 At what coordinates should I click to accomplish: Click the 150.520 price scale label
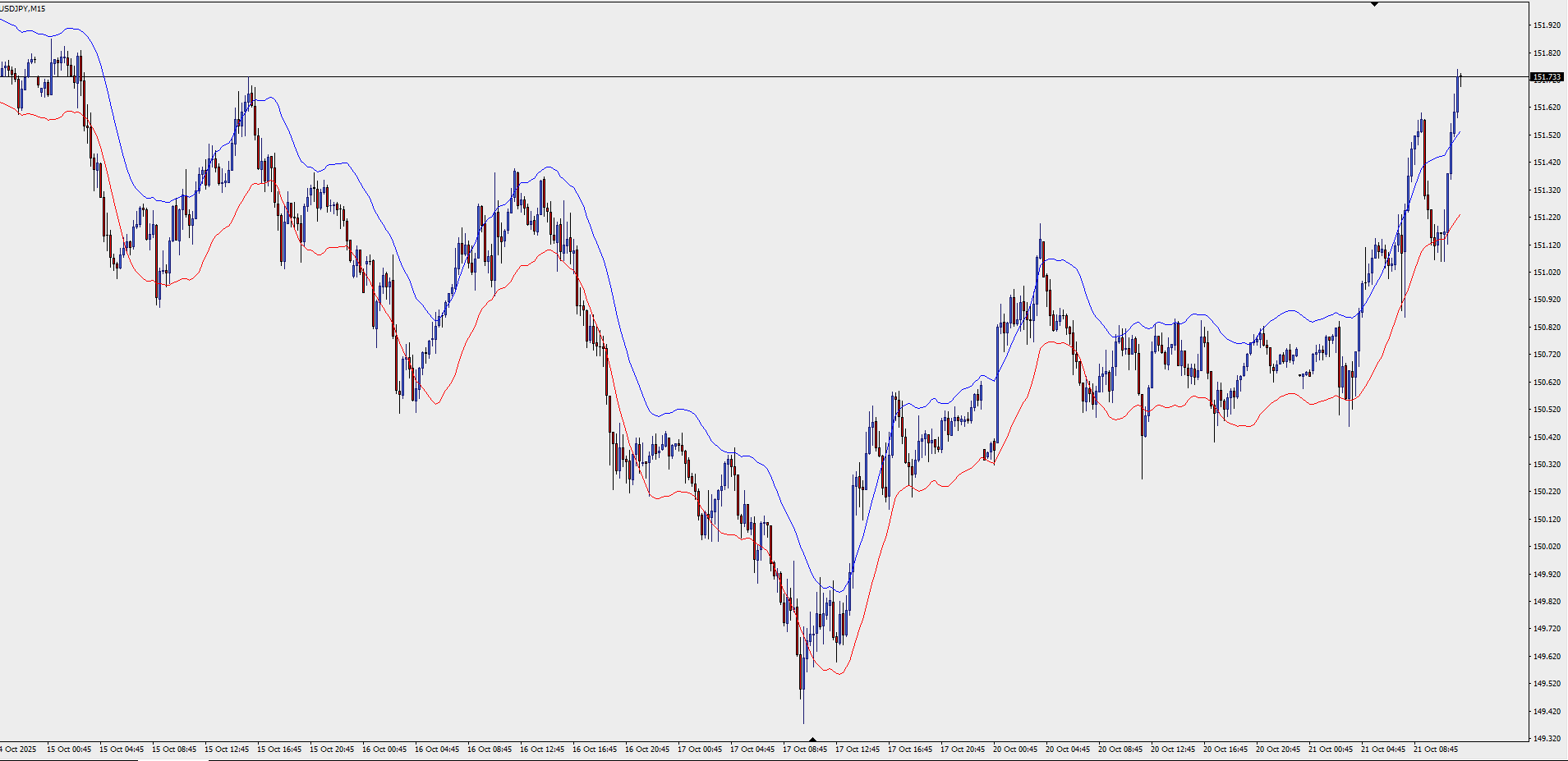1547,410
